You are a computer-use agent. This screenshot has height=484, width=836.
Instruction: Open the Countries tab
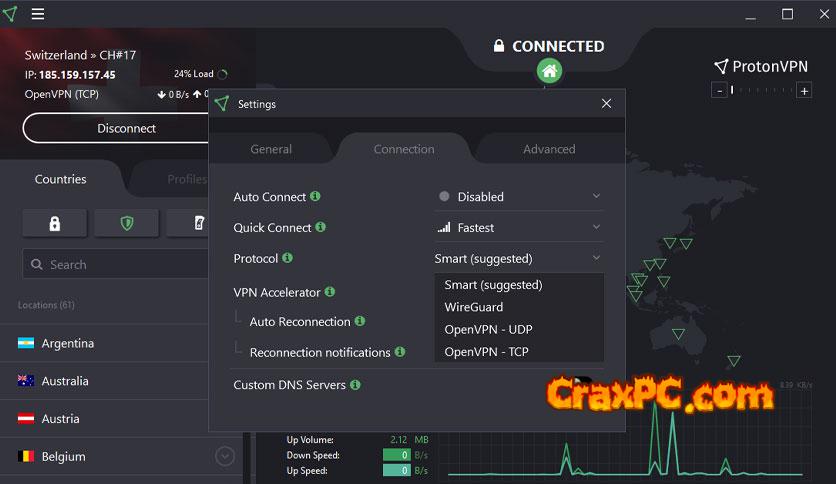60,179
